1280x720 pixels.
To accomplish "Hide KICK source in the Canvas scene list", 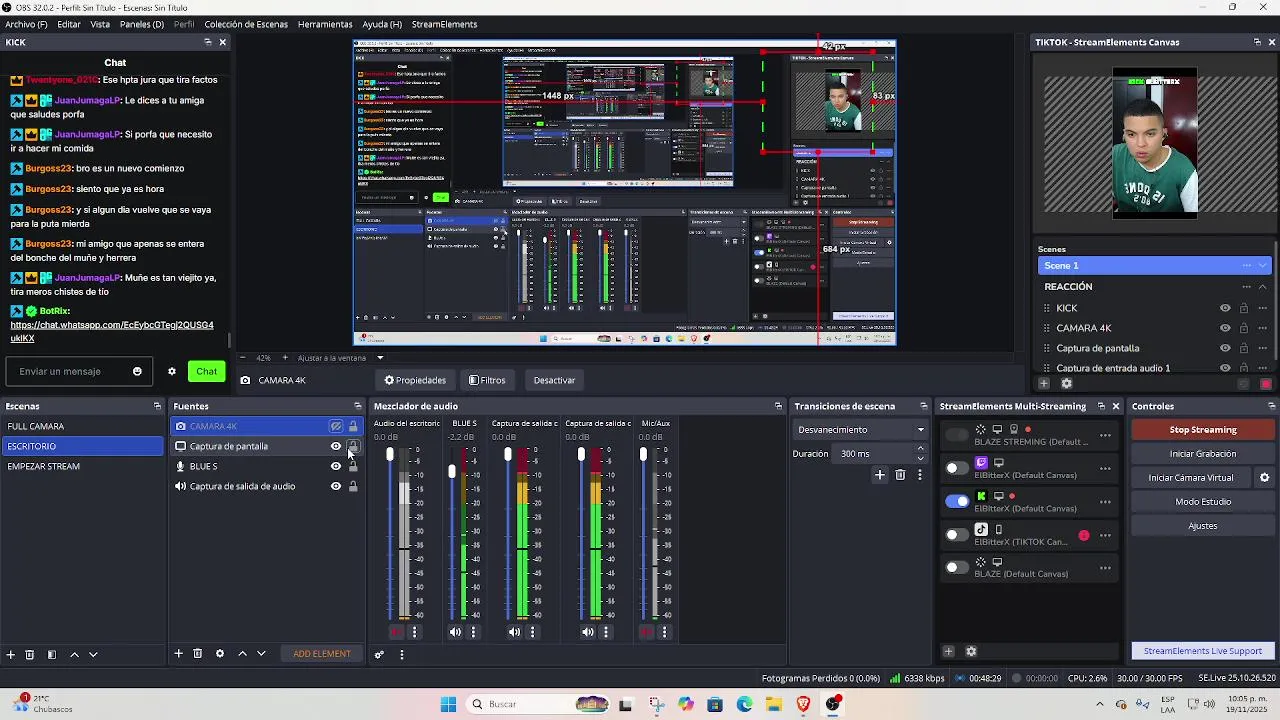I will pyautogui.click(x=1225, y=308).
